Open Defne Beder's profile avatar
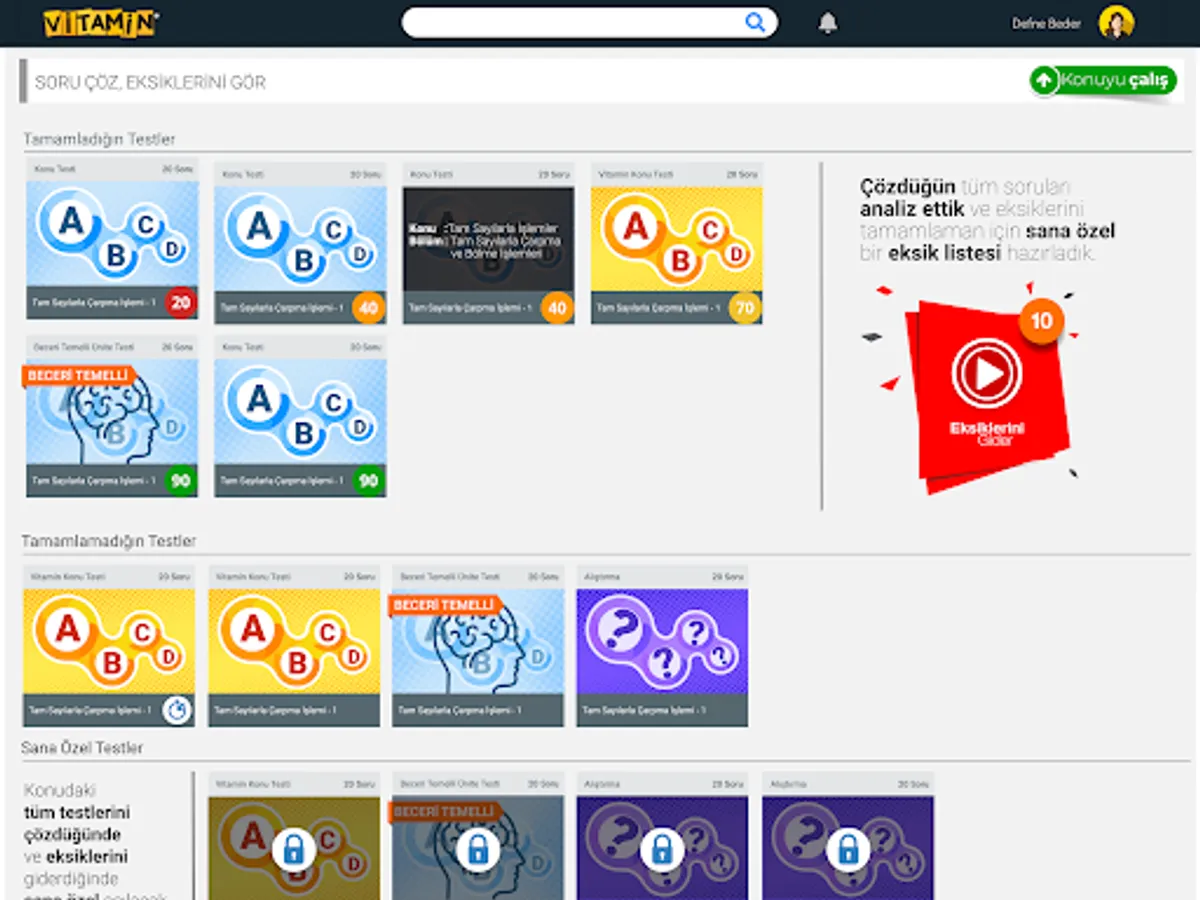Screen dimensions: 1200x900 (x=1116, y=23)
